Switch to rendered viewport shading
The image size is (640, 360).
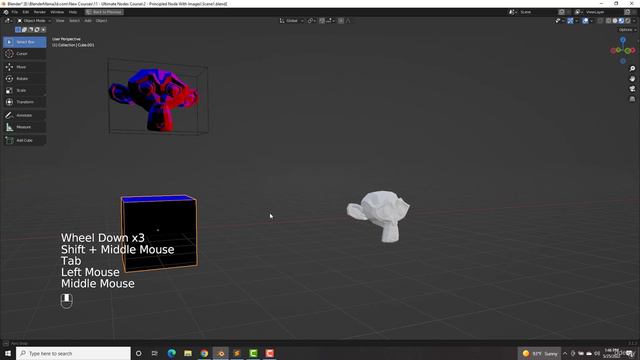628,21
